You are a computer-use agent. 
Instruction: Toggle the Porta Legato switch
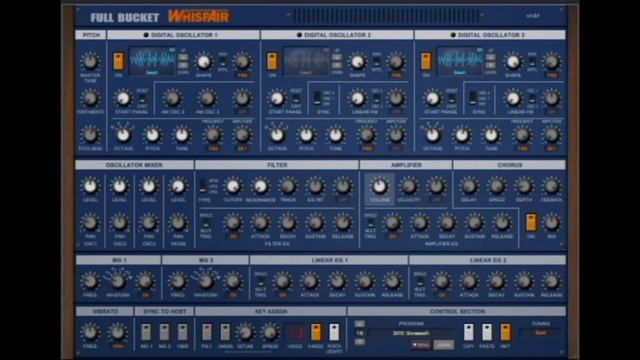(334, 332)
